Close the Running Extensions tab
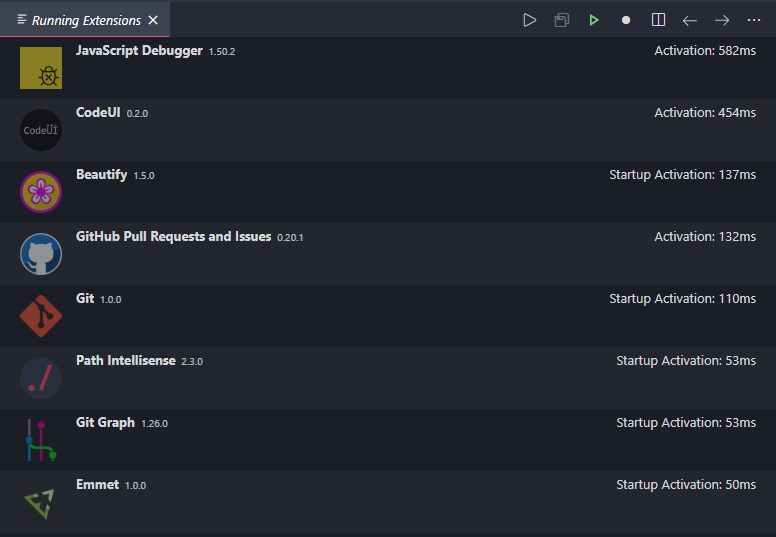This screenshot has height=537, width=776. (153, 20)
